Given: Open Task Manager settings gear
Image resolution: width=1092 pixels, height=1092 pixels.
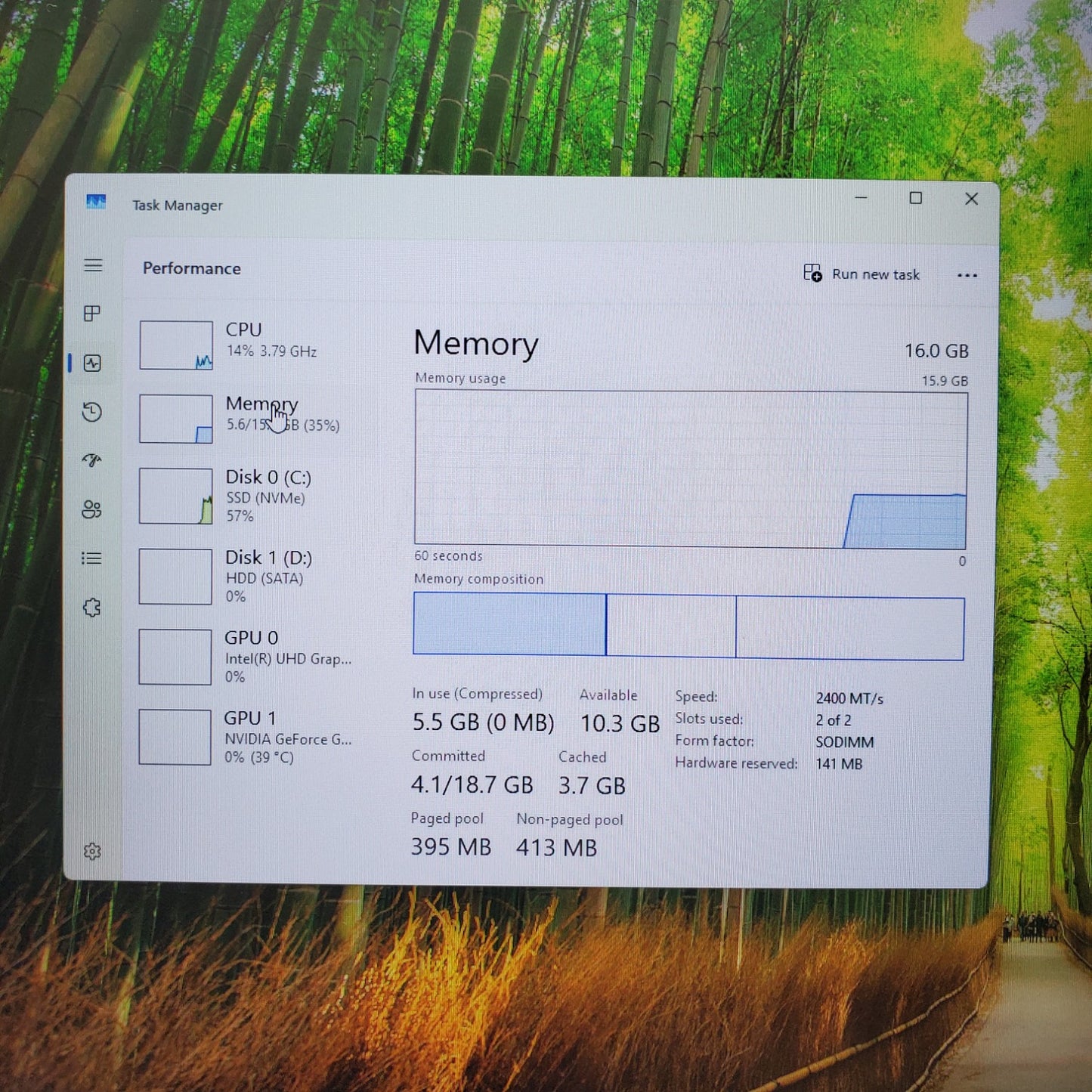Looking at the screenshot, I should click(92, 852).
